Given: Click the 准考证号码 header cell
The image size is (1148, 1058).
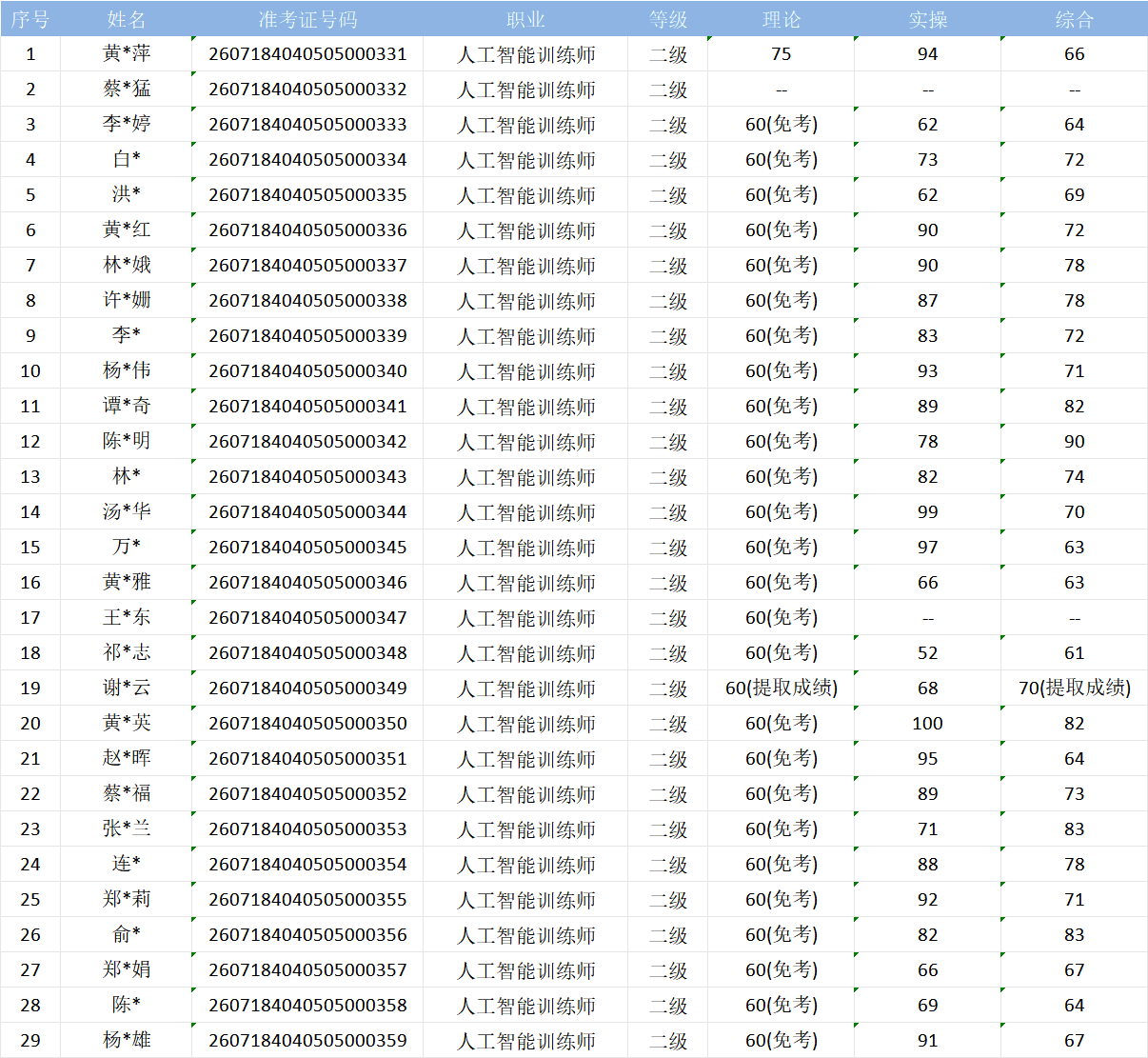Looking at the screenshot, I should [307, 19].
